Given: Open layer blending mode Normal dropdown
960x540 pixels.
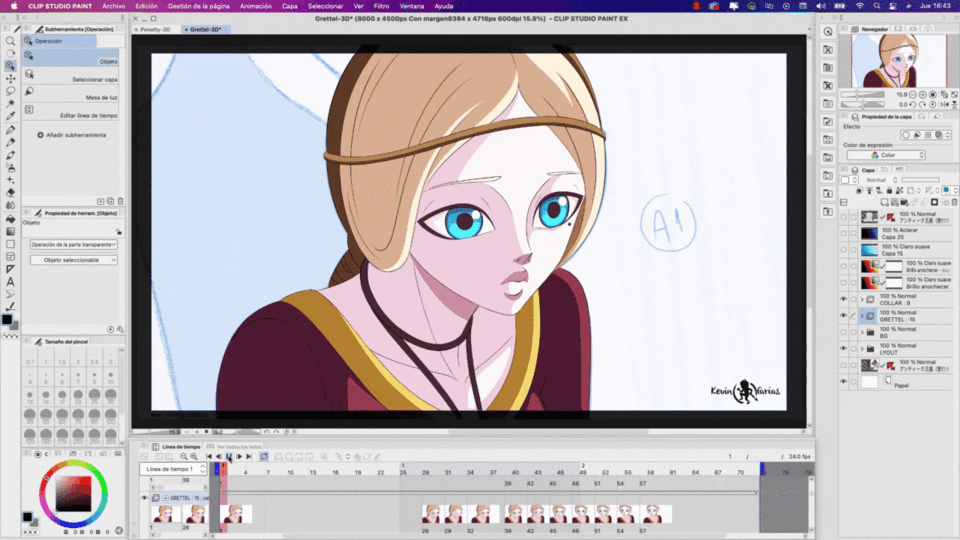Looking at the screenshot, I should coord(882,180).
